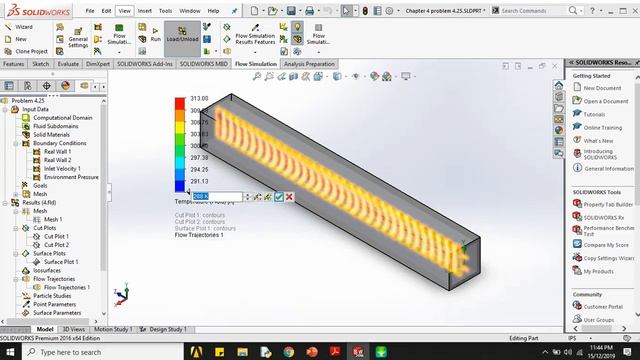
Task: Open the Insert menu
Action: [144, 11]
